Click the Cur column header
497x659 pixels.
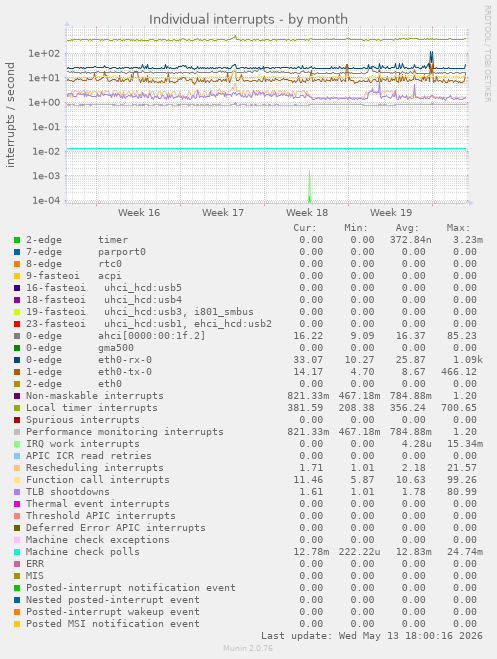305,228
